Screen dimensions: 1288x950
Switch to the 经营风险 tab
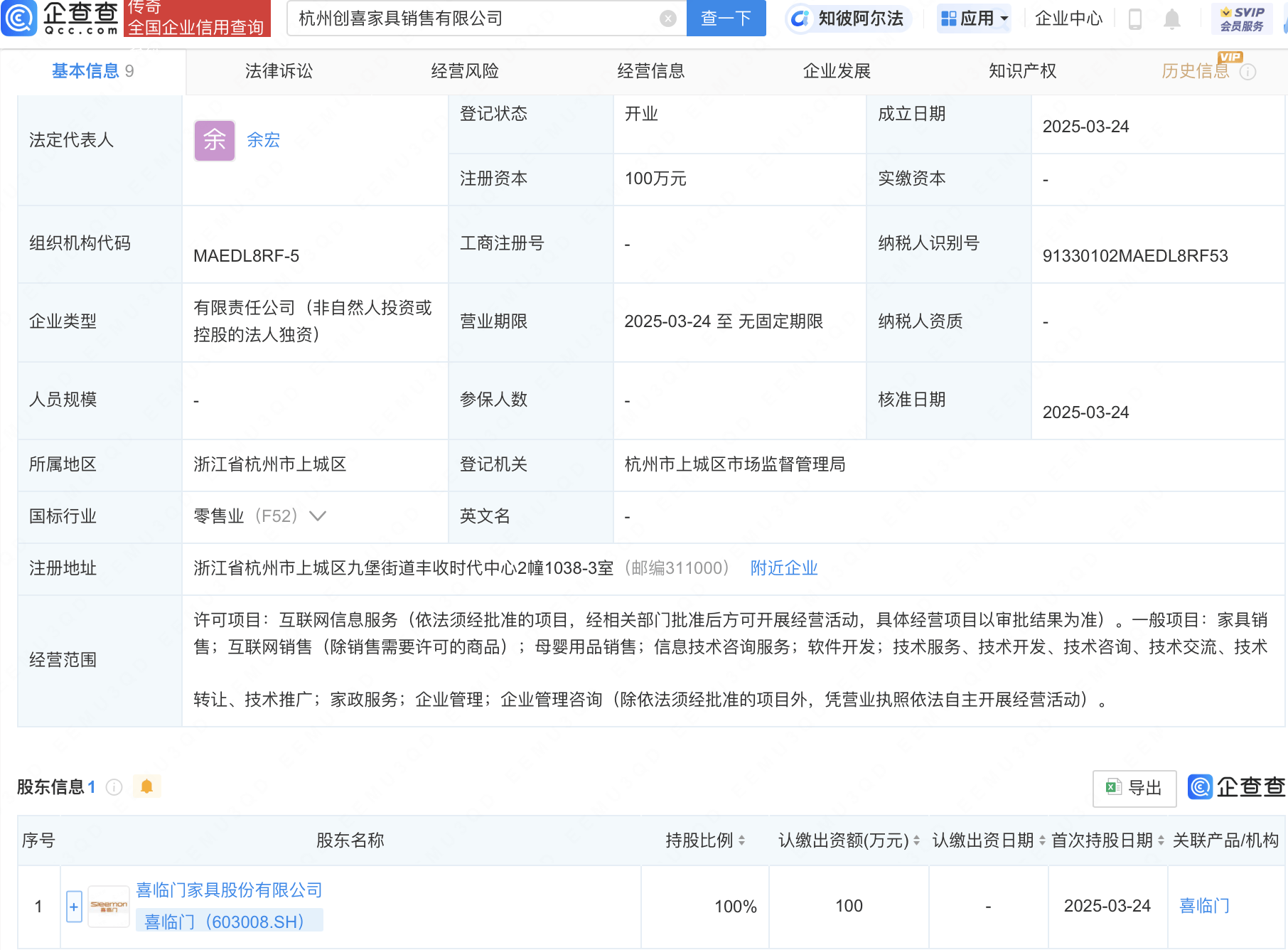[465, 71]
